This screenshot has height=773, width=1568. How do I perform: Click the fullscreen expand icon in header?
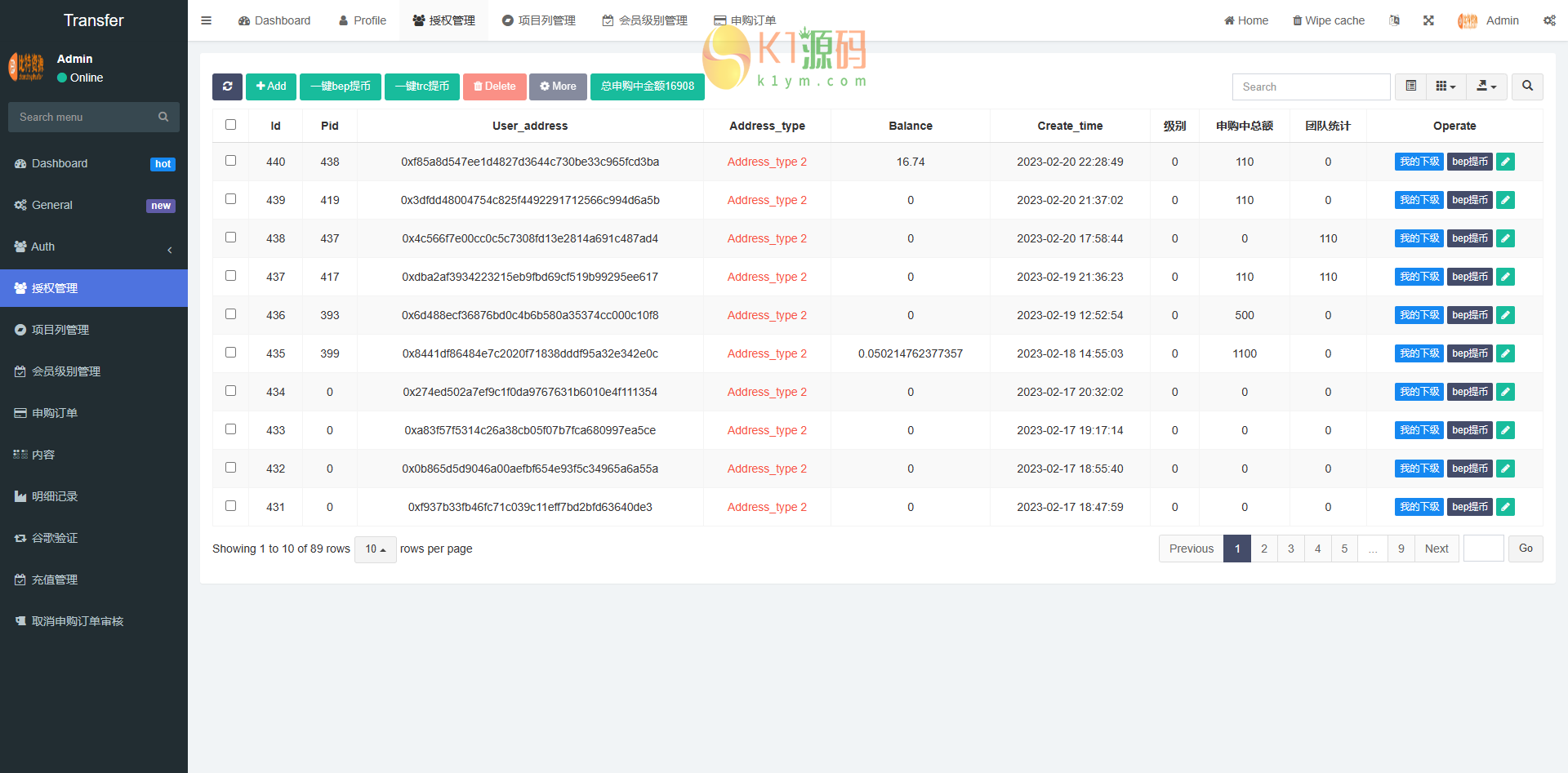click(x=1428, y=20)
